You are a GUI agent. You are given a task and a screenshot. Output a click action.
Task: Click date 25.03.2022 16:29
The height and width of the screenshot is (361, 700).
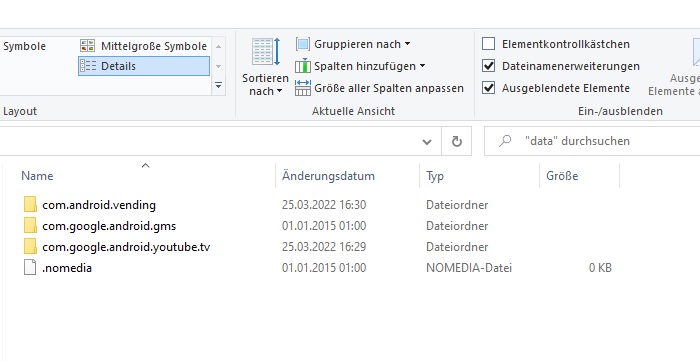coord(324,247)
